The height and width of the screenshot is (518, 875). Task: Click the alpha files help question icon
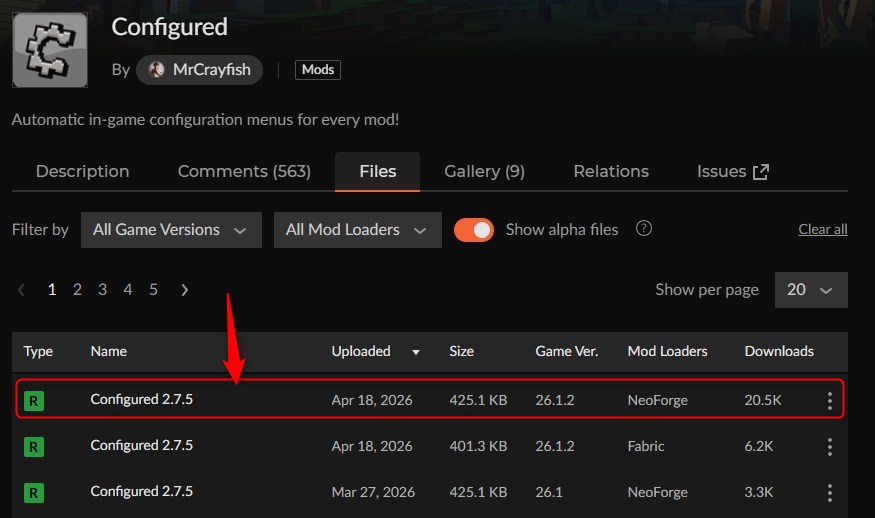coord(643,228)
